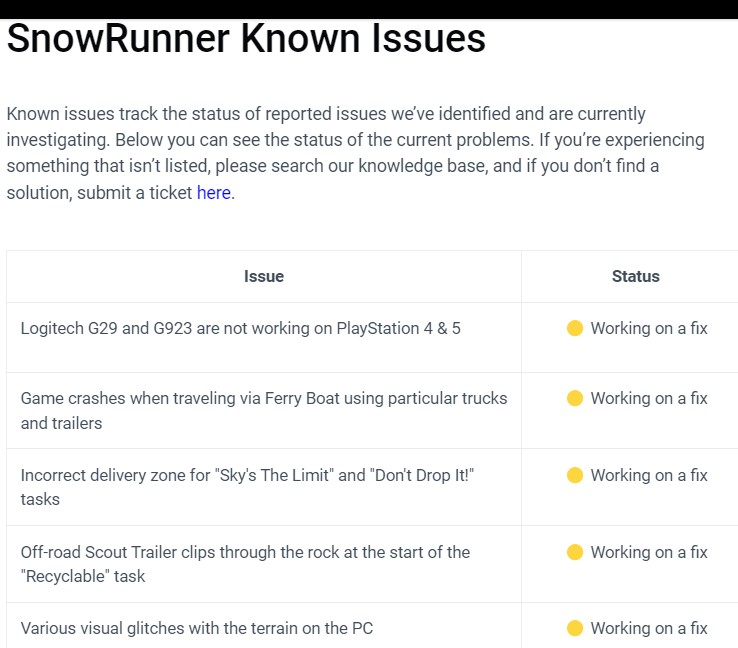This screenshot has height=648, width=738.
Task: Click yellow status dot in visual glitches row
Action: point(575,628)
